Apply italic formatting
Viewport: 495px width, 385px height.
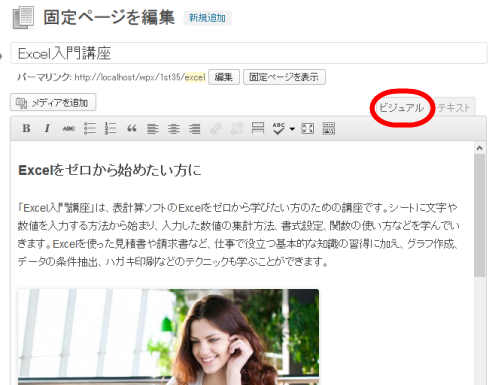(47, 128)
